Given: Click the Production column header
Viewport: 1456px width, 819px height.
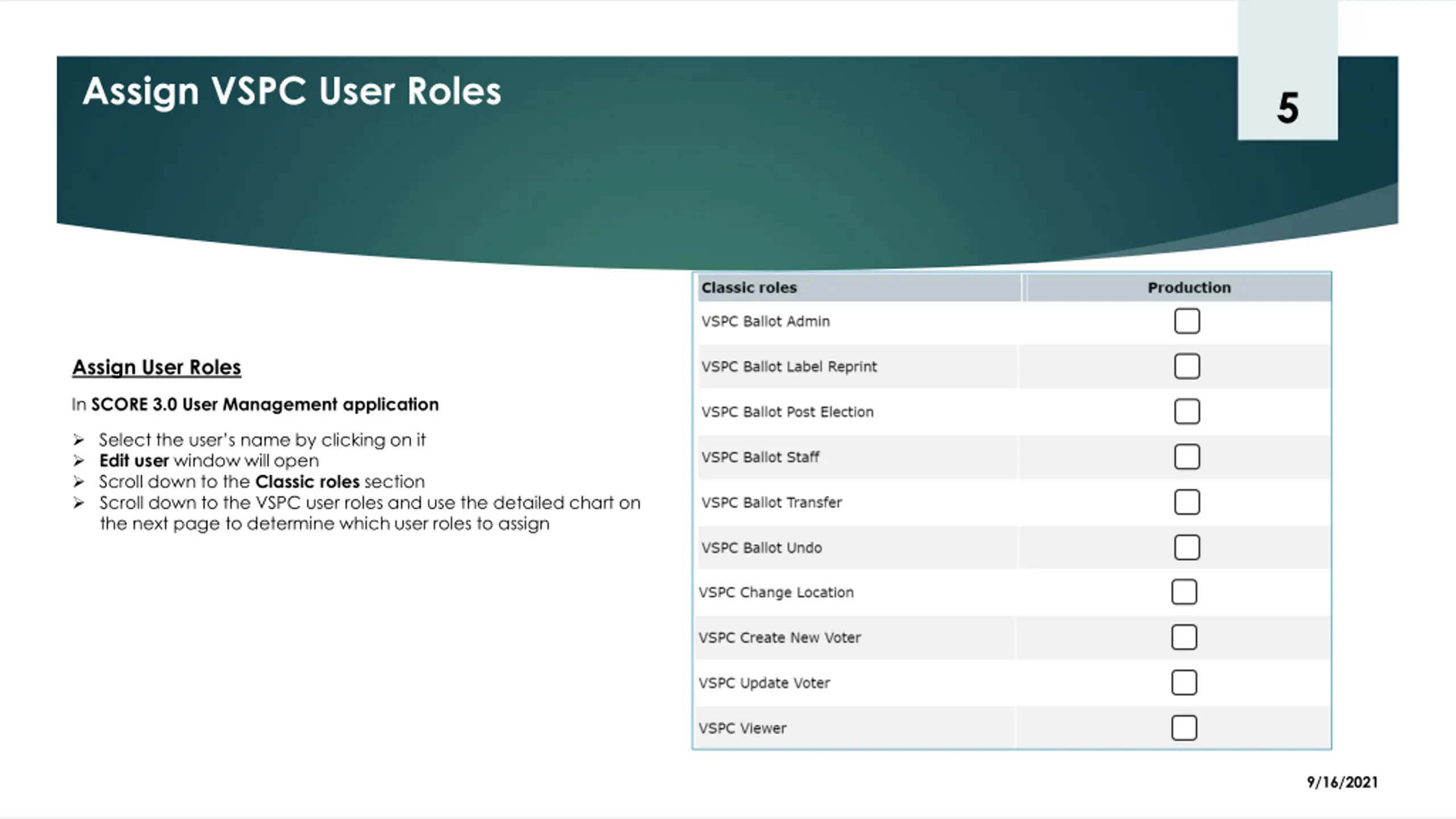Looking at the screenshot, I should pos(1189,288).
